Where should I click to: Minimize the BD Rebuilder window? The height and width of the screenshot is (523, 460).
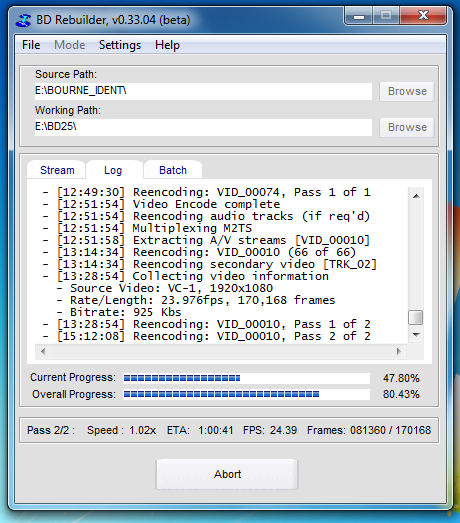tap(359, 16)
